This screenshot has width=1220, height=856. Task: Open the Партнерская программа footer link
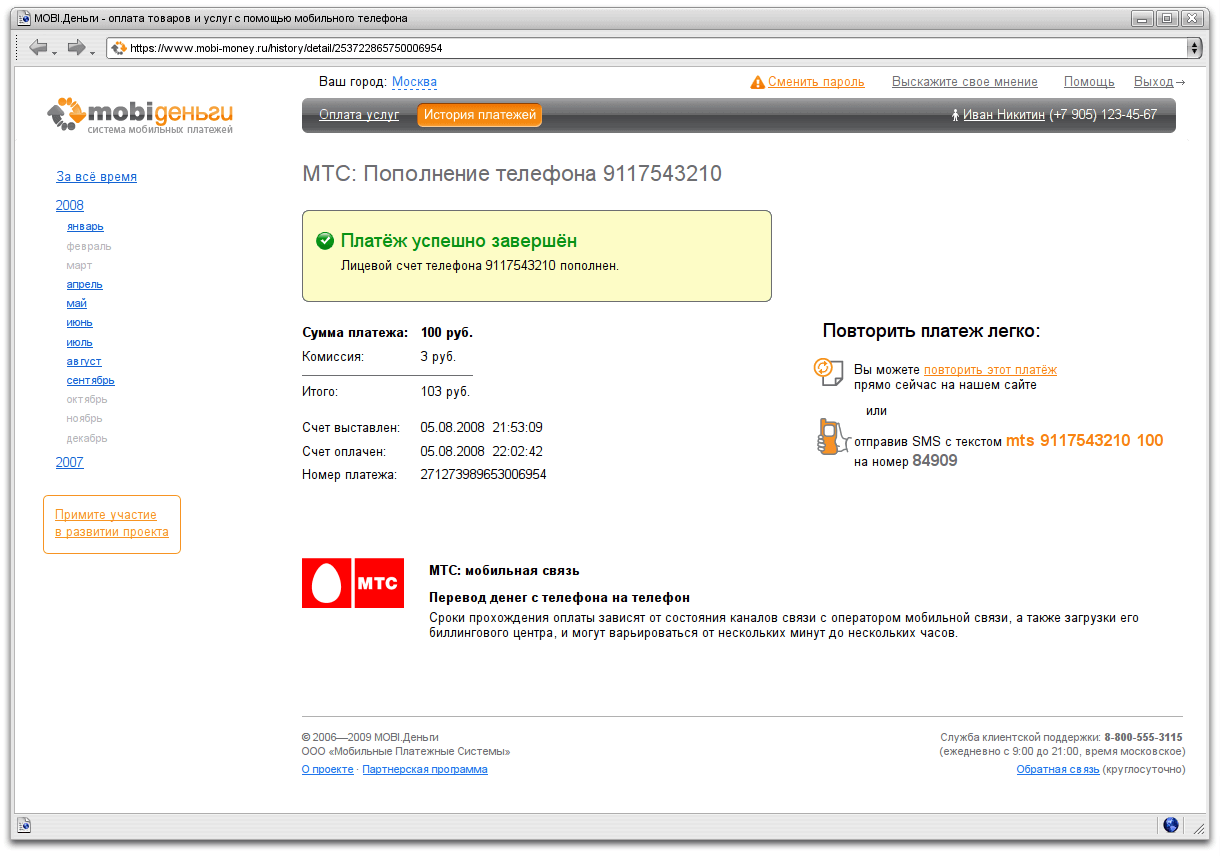pos(425,770)
